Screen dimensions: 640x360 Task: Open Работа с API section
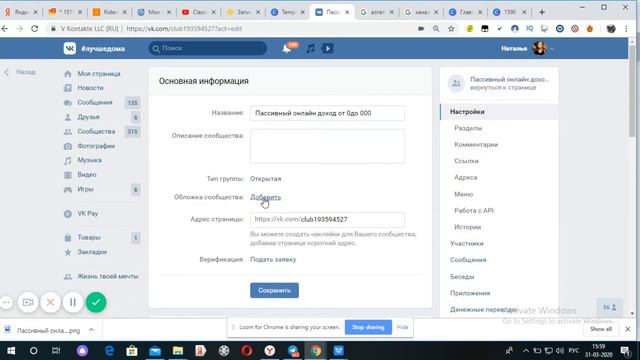point(473,211)
